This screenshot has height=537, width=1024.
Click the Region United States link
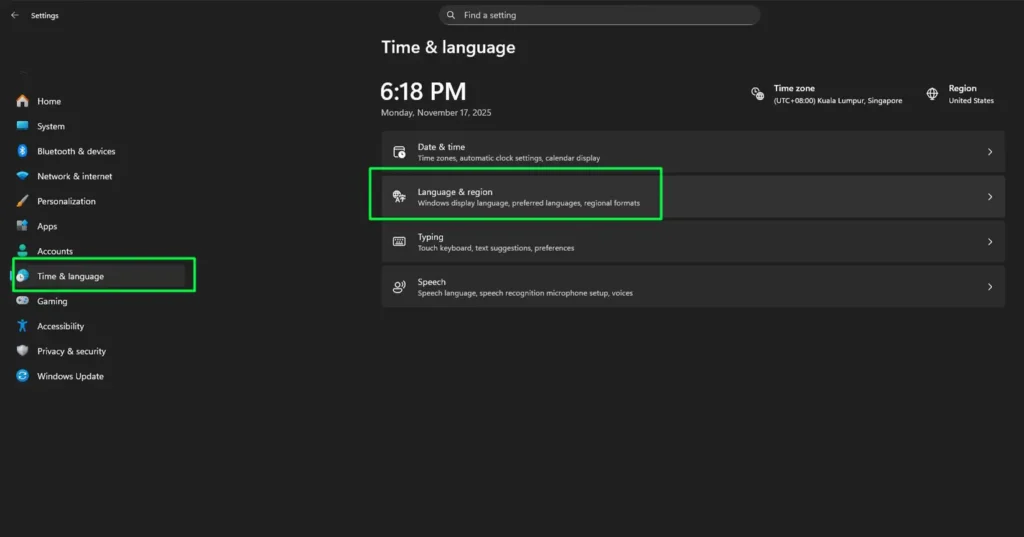pyautogui.click(x=971, y=101)
